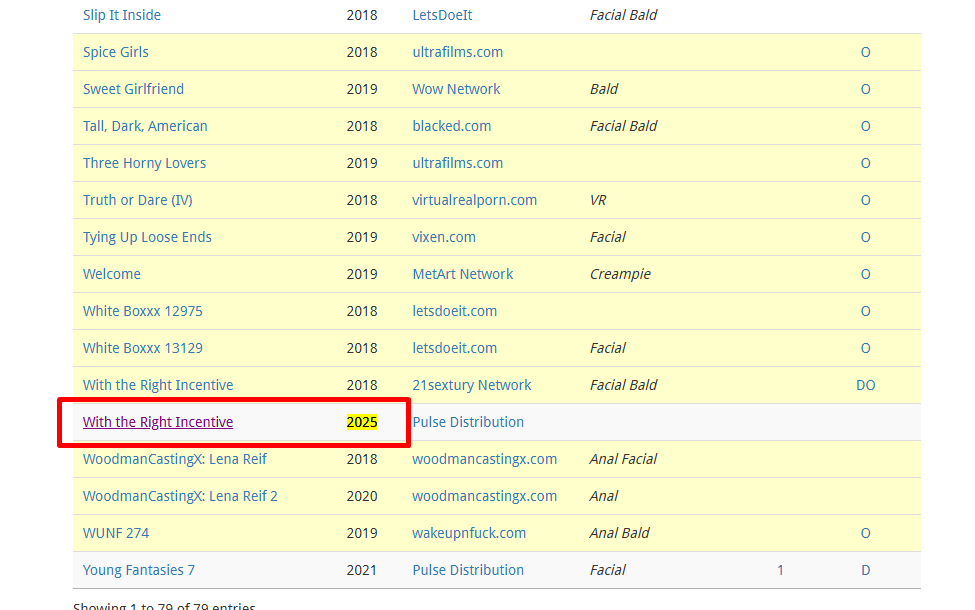Follow woodmancastingx.com link in Lena Reif 2 row
Screen dimensions: 975x610
484,496
